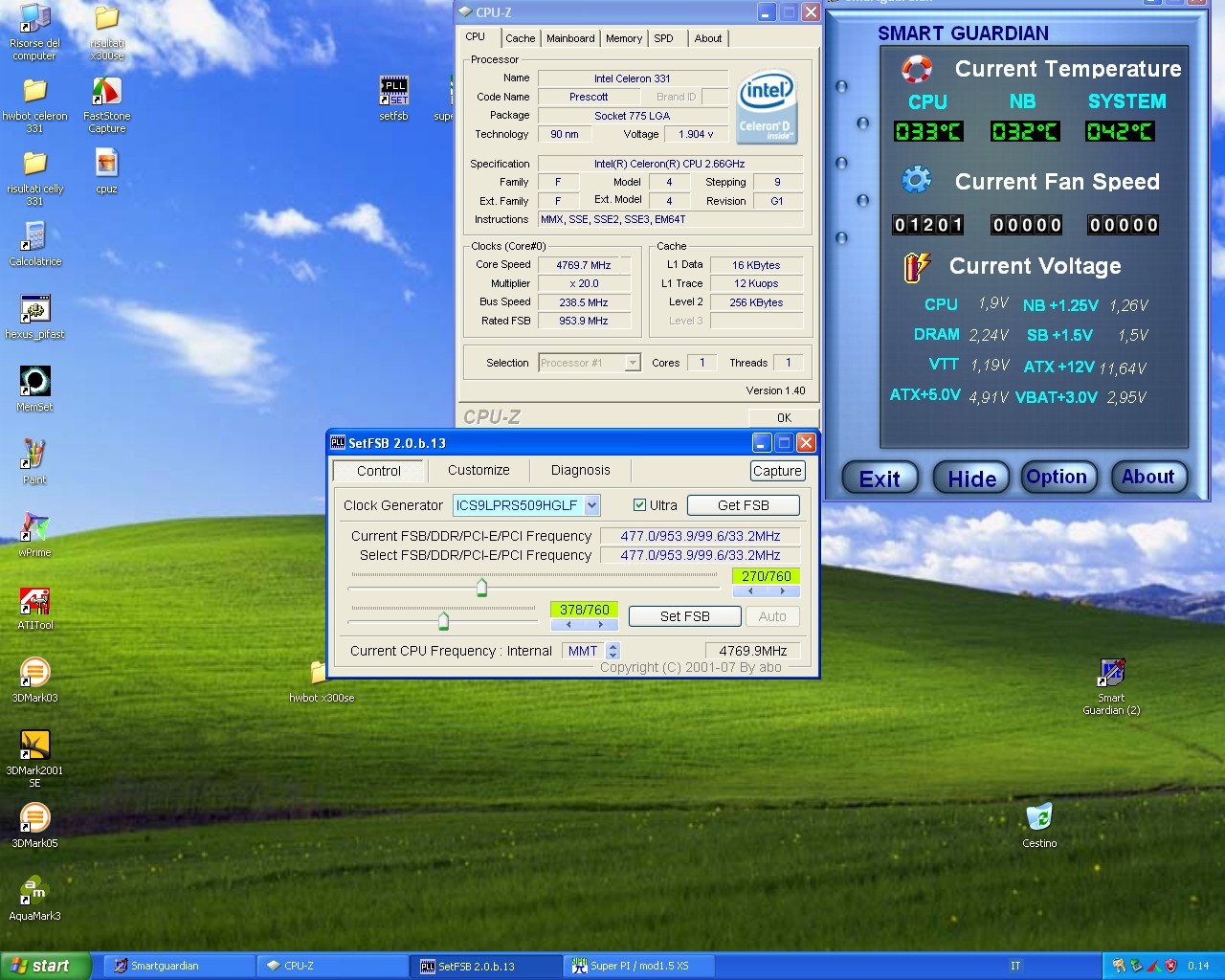Image resolution: width=1225 pixels, height=980 pixels.
Task: Expand the Clock Generator dropdown
Action: pyautogui.click(x=591, y=505)
